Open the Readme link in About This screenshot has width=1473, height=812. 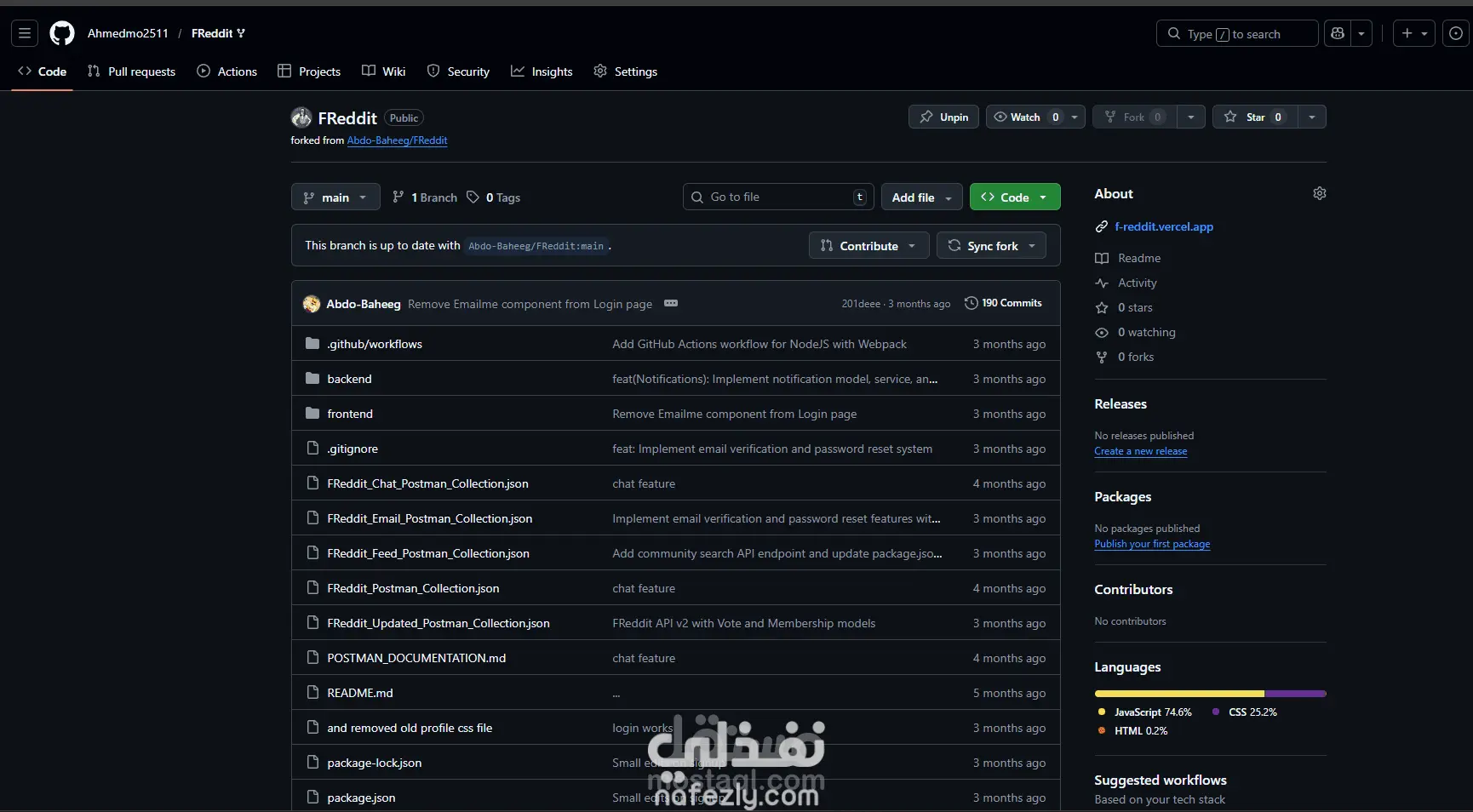click(x=1138, y=258)
